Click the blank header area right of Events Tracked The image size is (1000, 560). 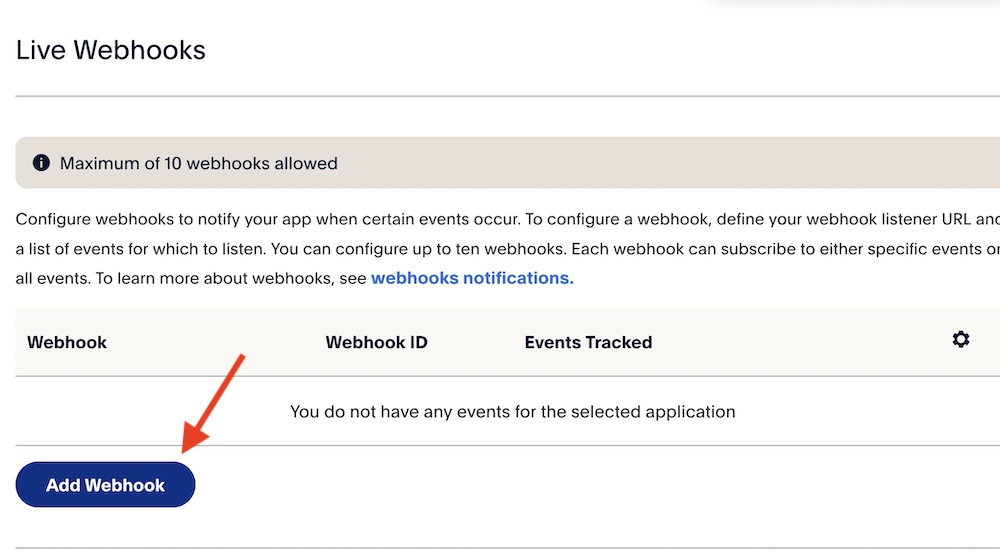(800, 342)
